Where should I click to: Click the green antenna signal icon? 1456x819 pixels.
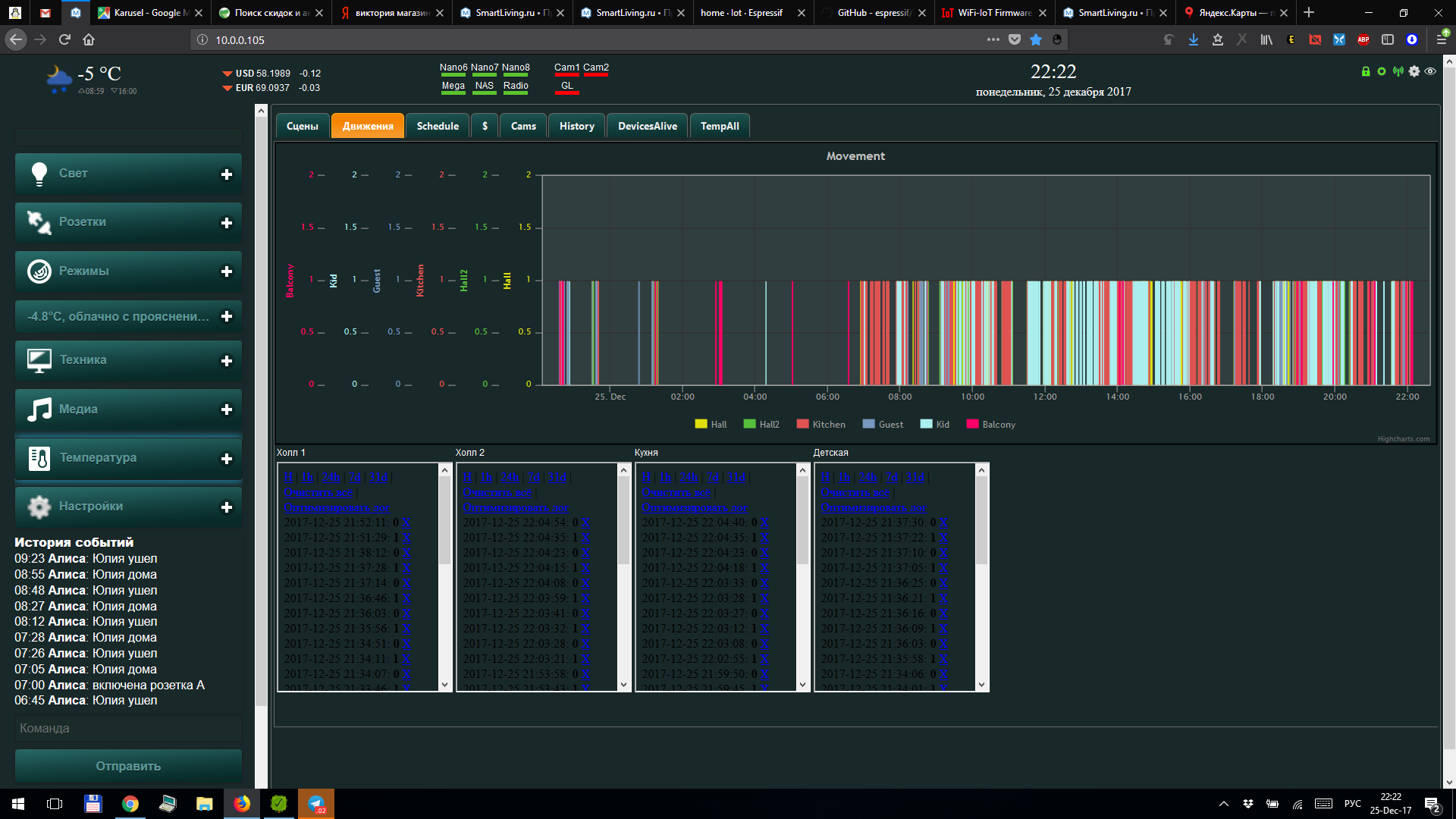point(1398,71)
